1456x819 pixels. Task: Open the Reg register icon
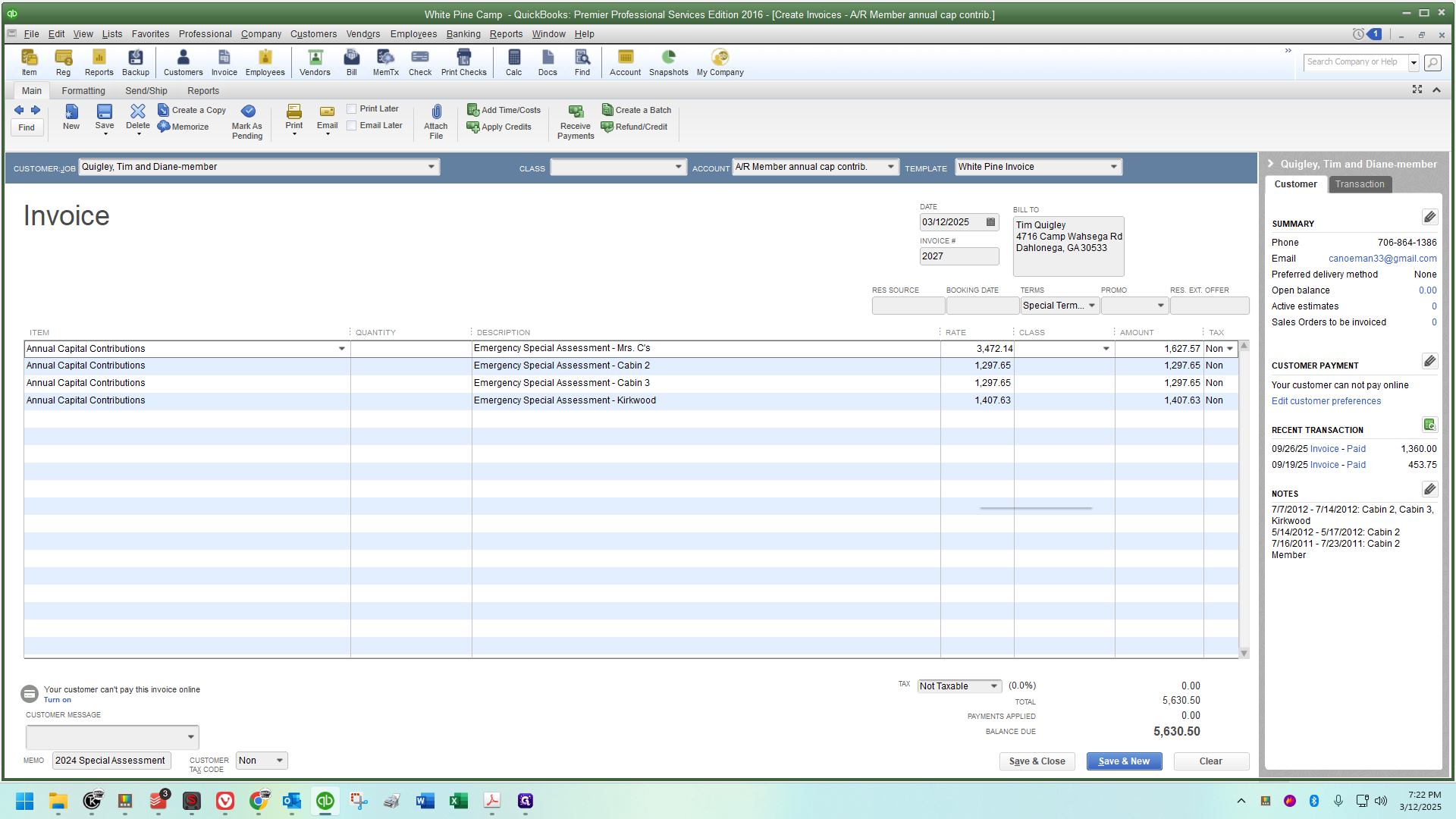click(63, 62)
